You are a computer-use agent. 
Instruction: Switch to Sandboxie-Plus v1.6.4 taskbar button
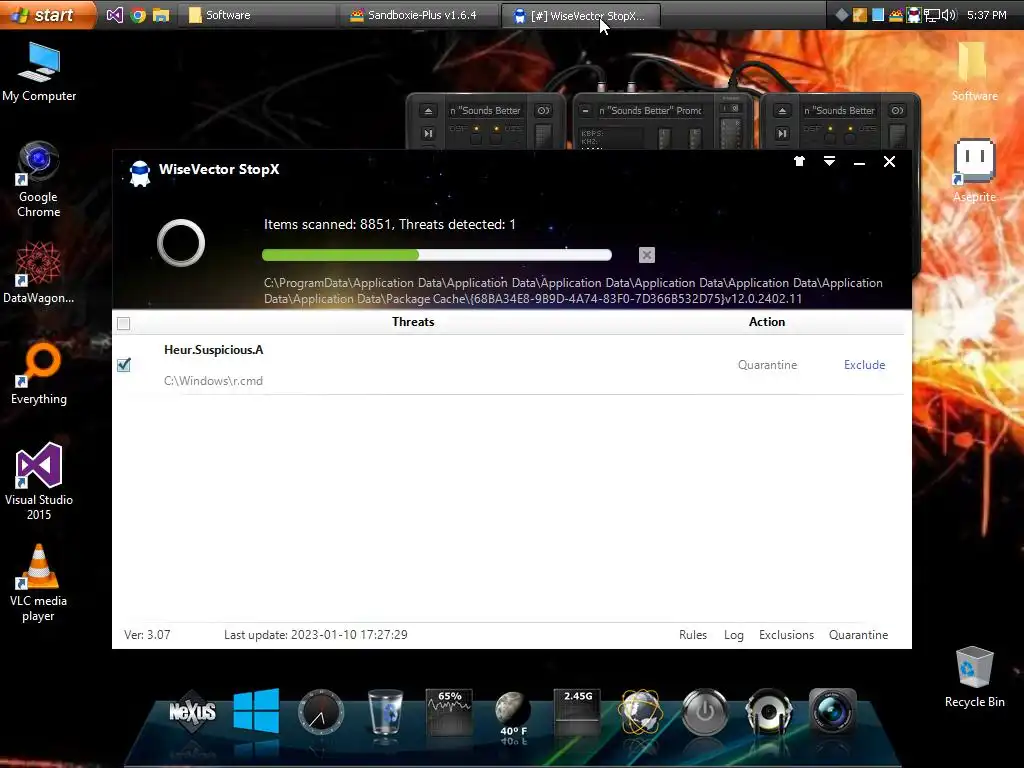(x=419, y=15)
